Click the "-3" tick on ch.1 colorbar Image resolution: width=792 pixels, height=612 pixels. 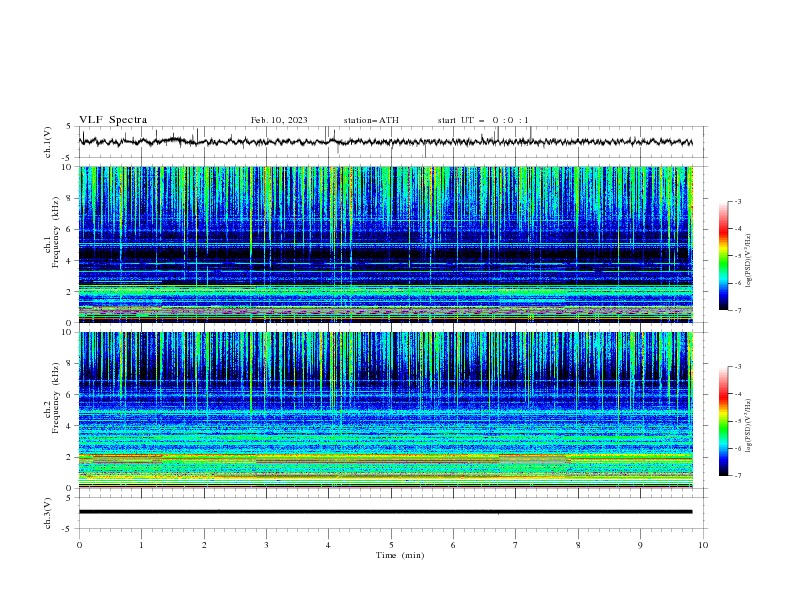738,201
